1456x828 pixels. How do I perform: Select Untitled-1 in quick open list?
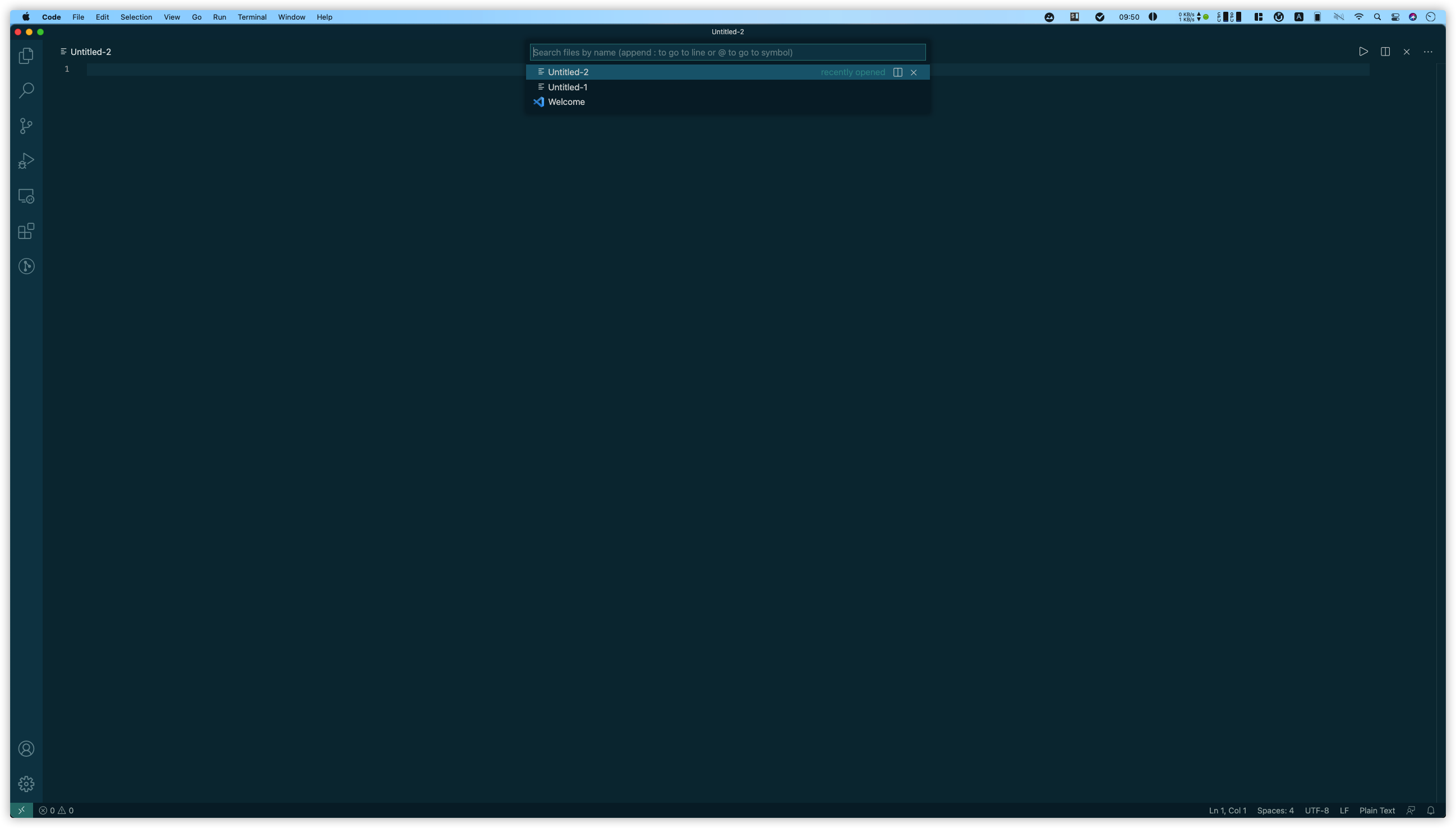[x=568, y=87]
